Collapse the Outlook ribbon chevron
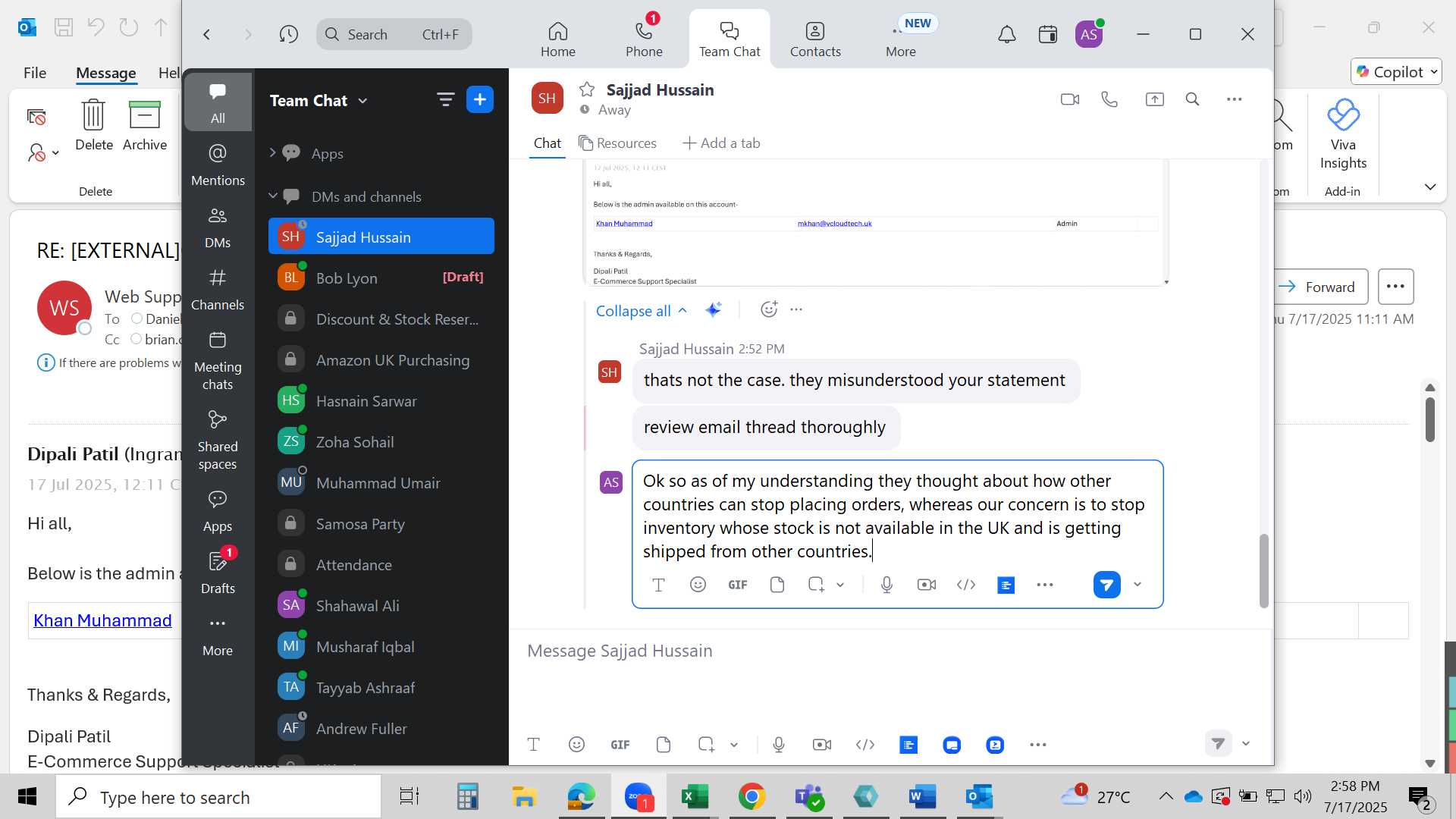1456x819 pixels. (x=1430, y=187)
